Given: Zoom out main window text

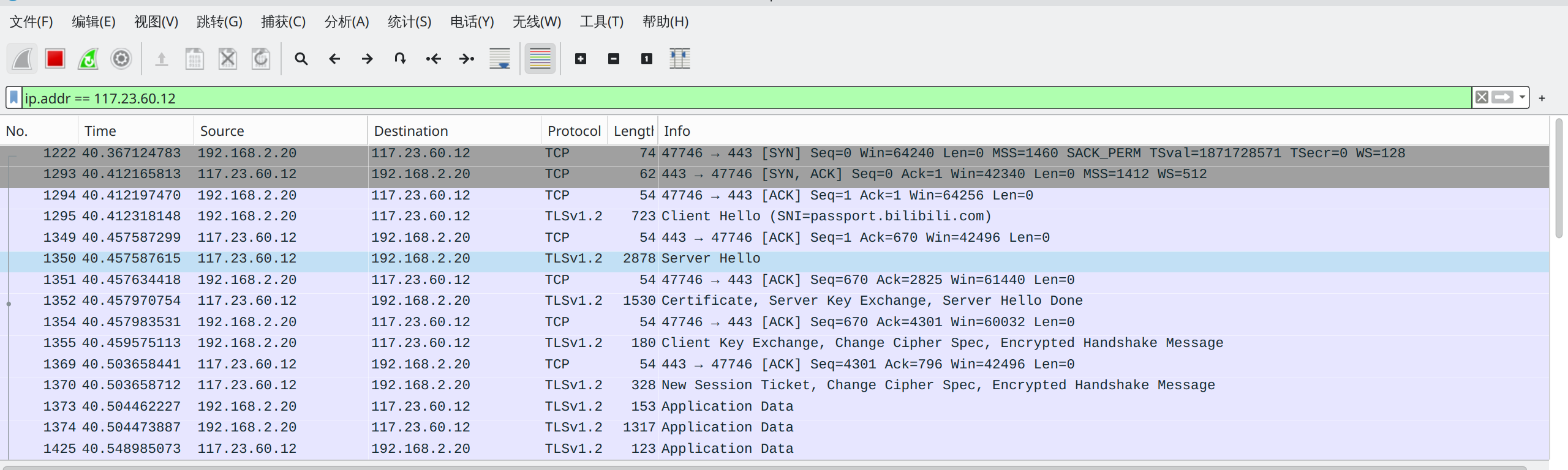Looking at the screenshot, I should [614, 59].
